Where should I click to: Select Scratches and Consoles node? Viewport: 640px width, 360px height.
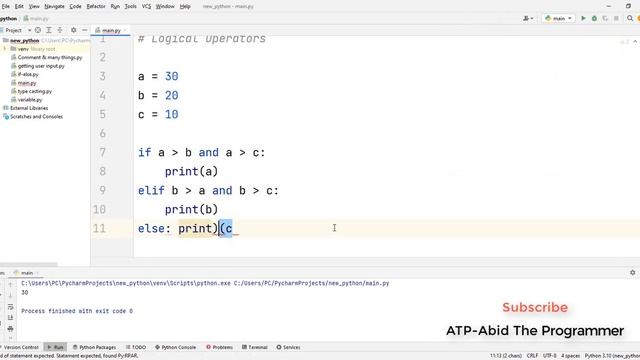(x=36, y=117)
